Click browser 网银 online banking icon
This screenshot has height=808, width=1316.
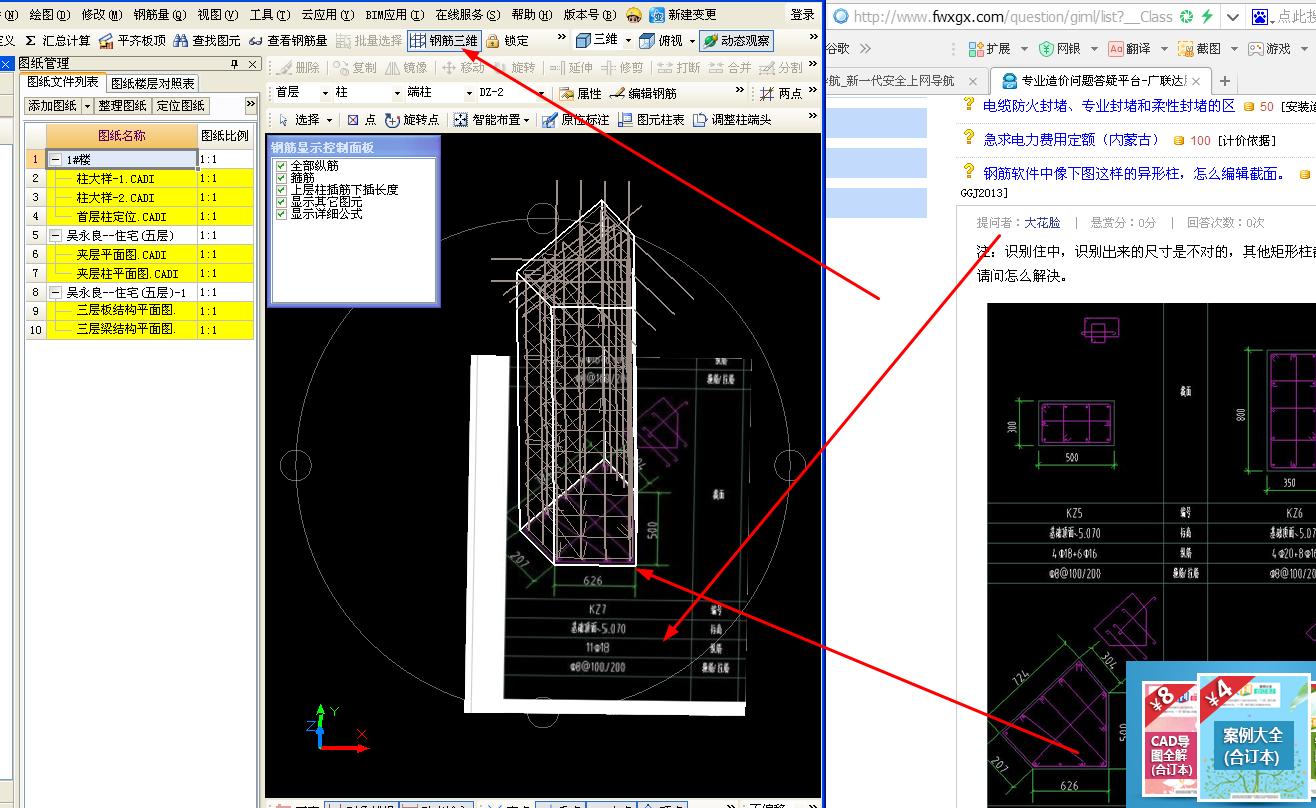point(1046,48)
